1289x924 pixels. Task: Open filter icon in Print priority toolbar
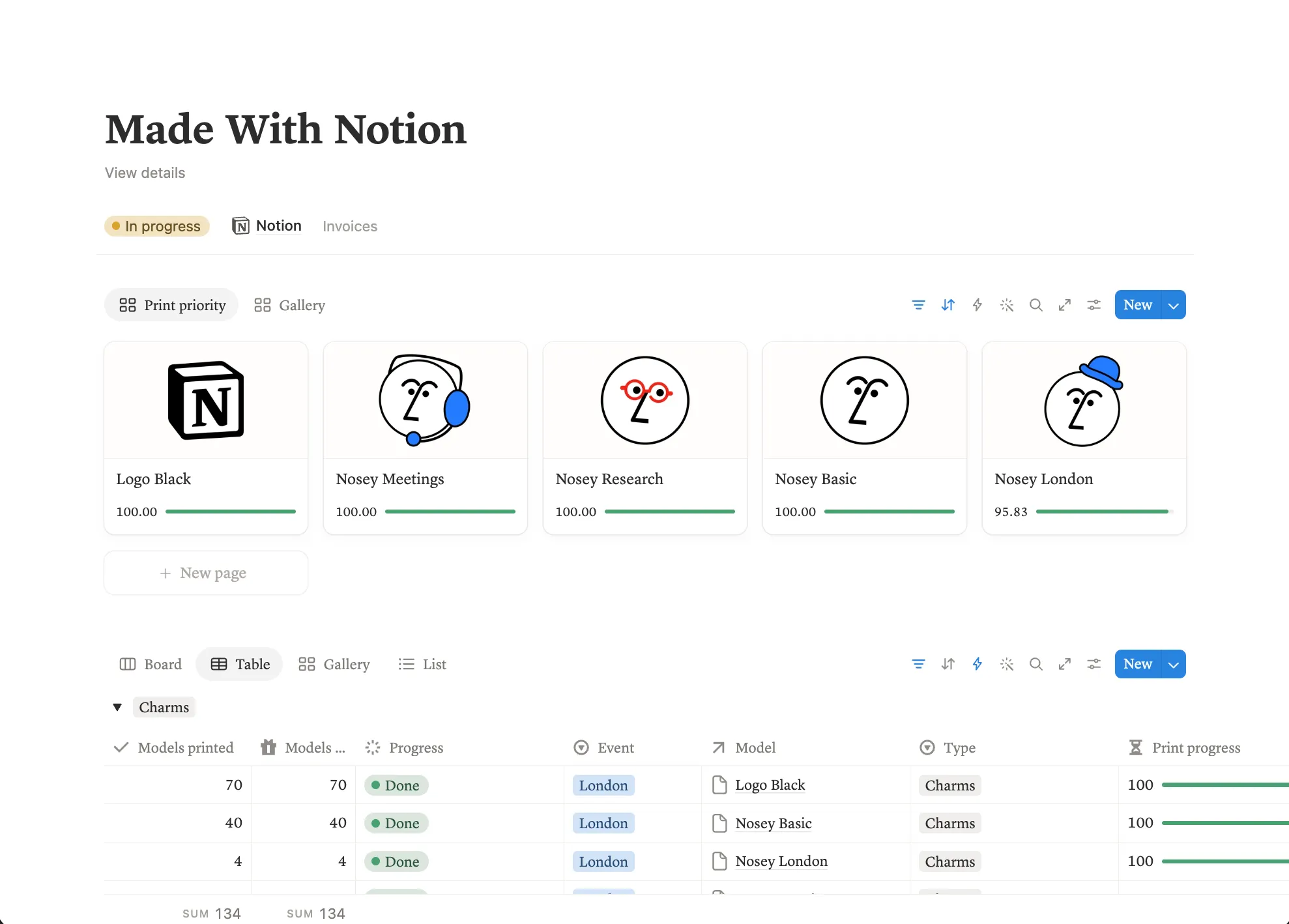pos(918,305)
